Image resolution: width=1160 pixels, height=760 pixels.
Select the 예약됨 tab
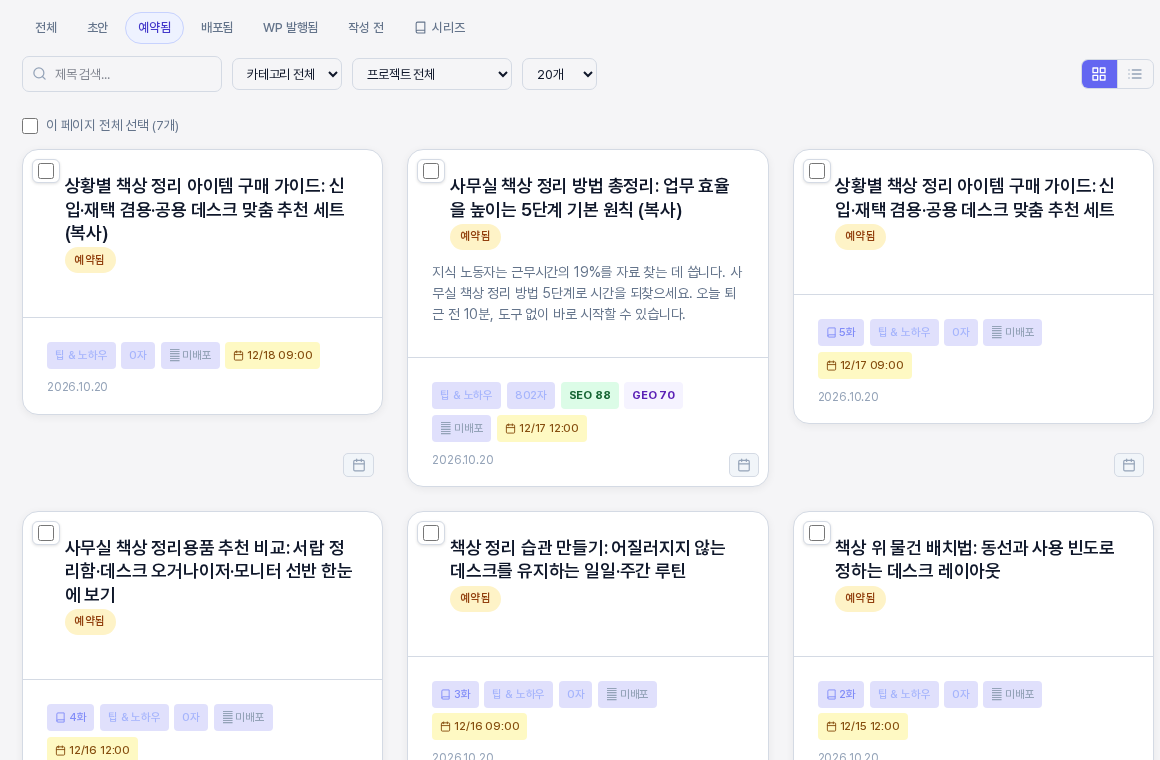(155, 27)
